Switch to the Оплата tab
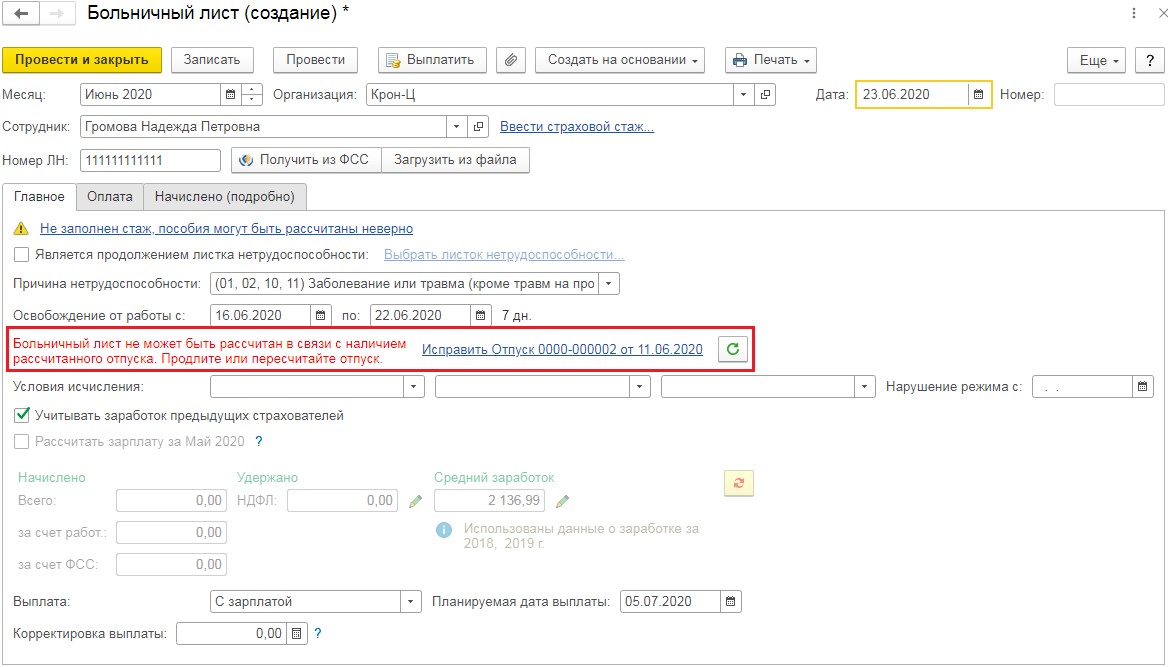 pos(109,197)
